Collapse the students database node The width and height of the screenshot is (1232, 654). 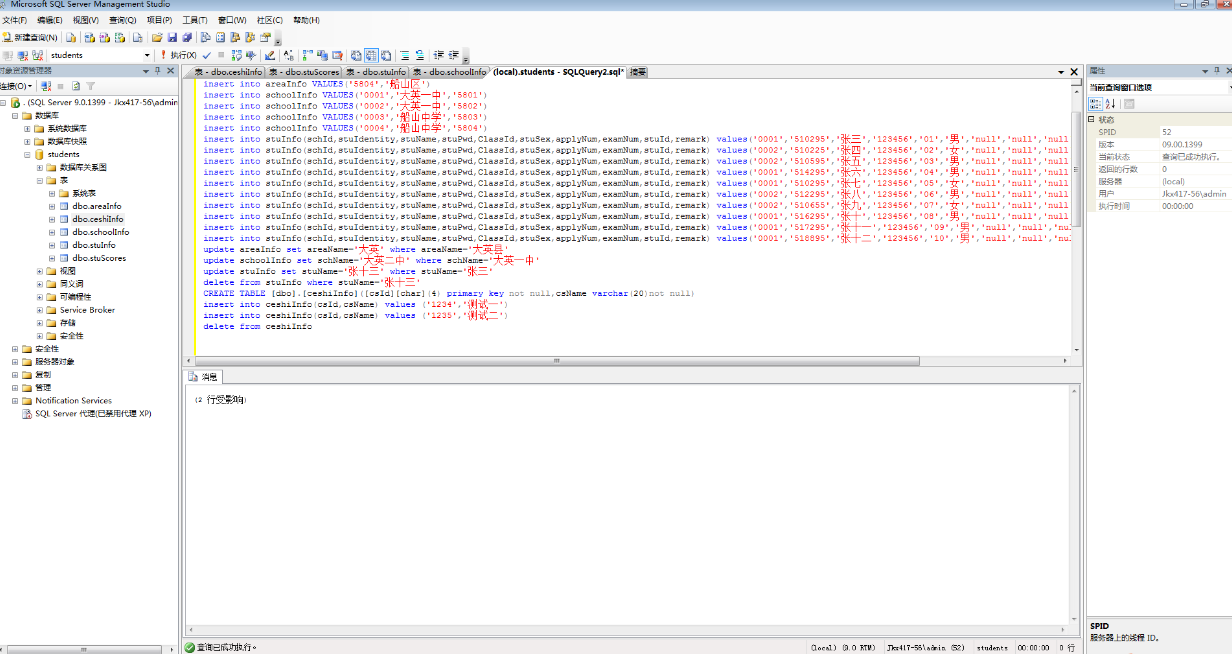[28, 154]
